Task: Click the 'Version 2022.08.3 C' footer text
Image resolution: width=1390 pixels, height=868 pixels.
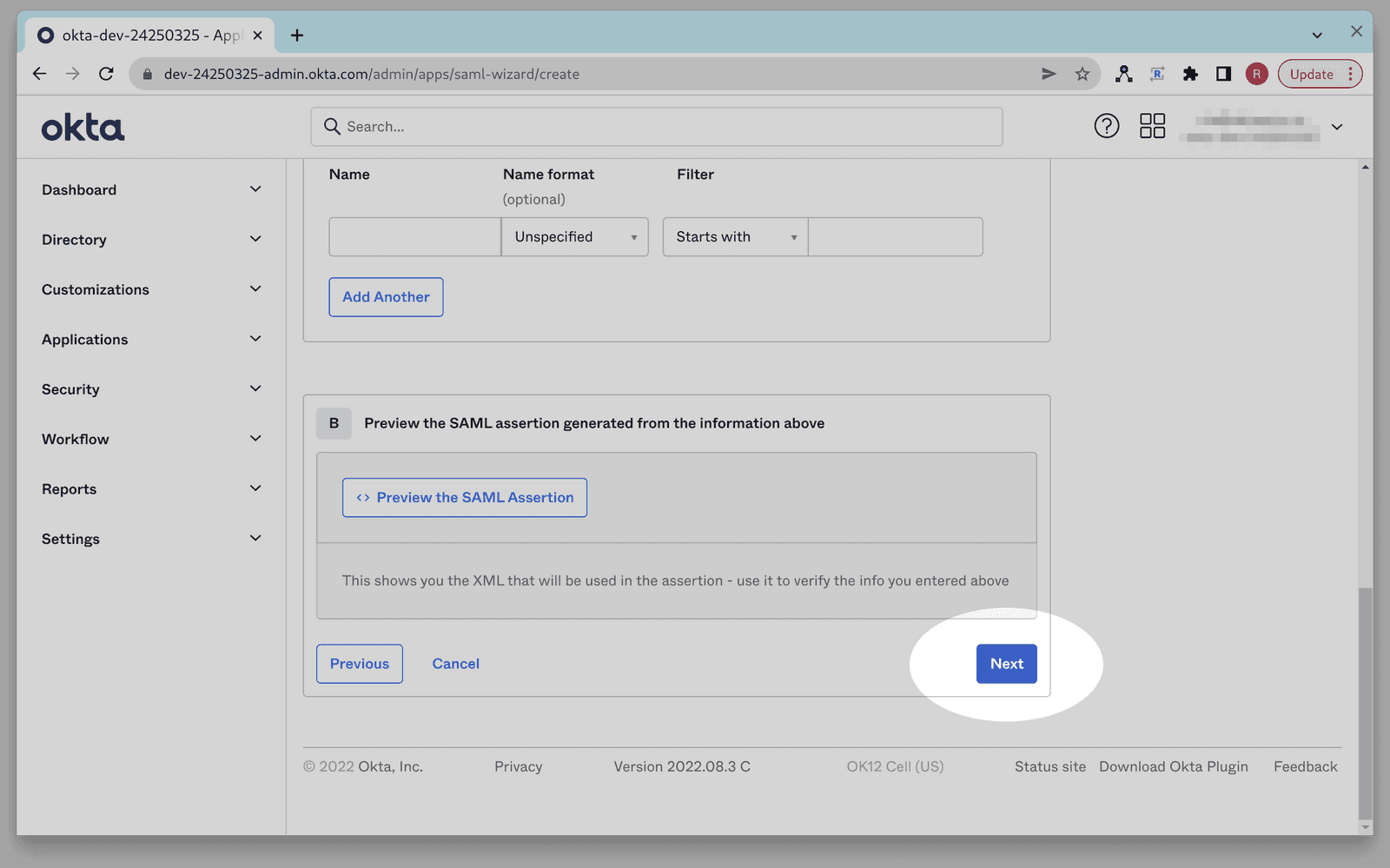Action: tap(682, 766)
